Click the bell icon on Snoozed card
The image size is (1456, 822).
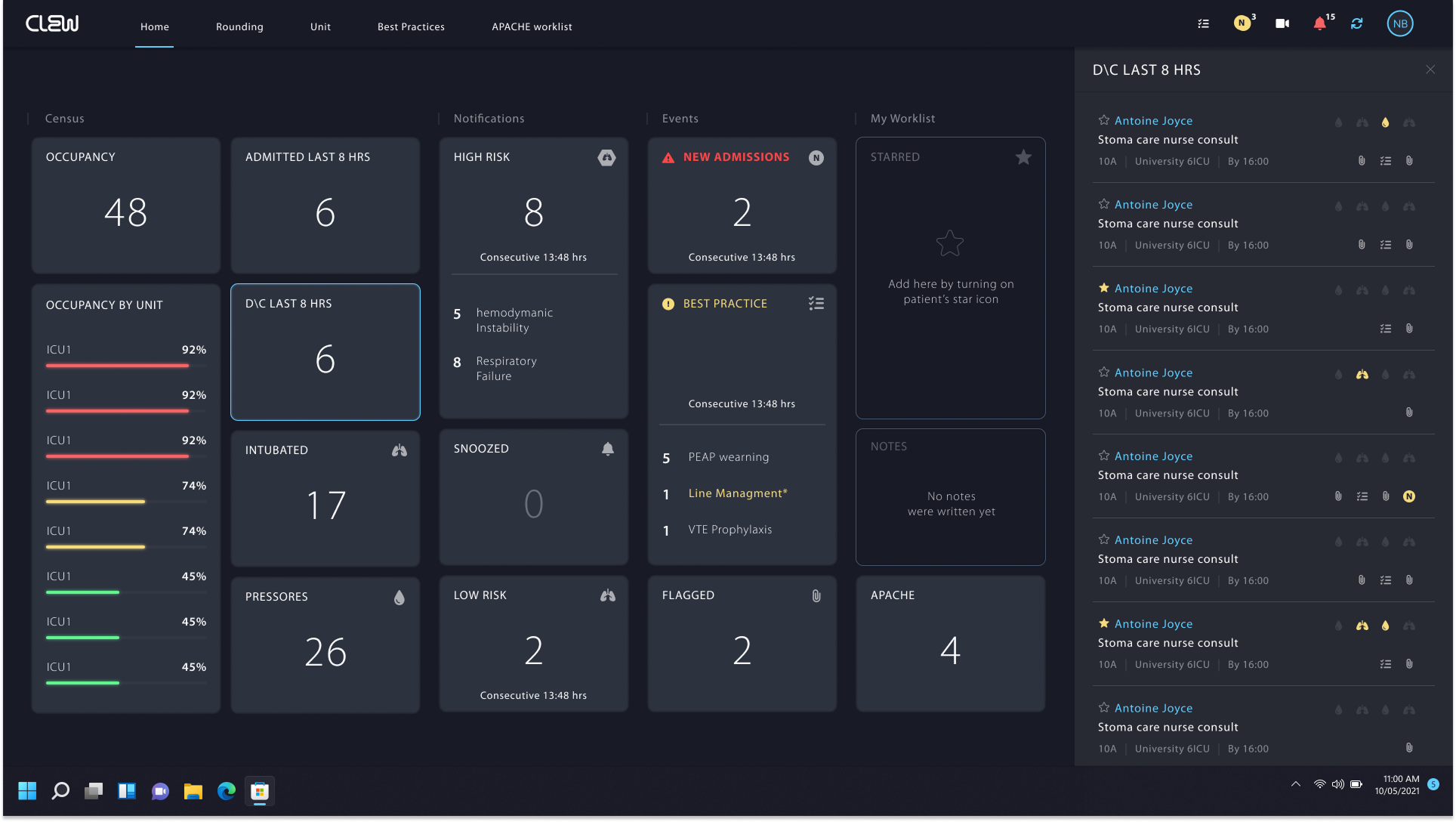tap(607, 449)
